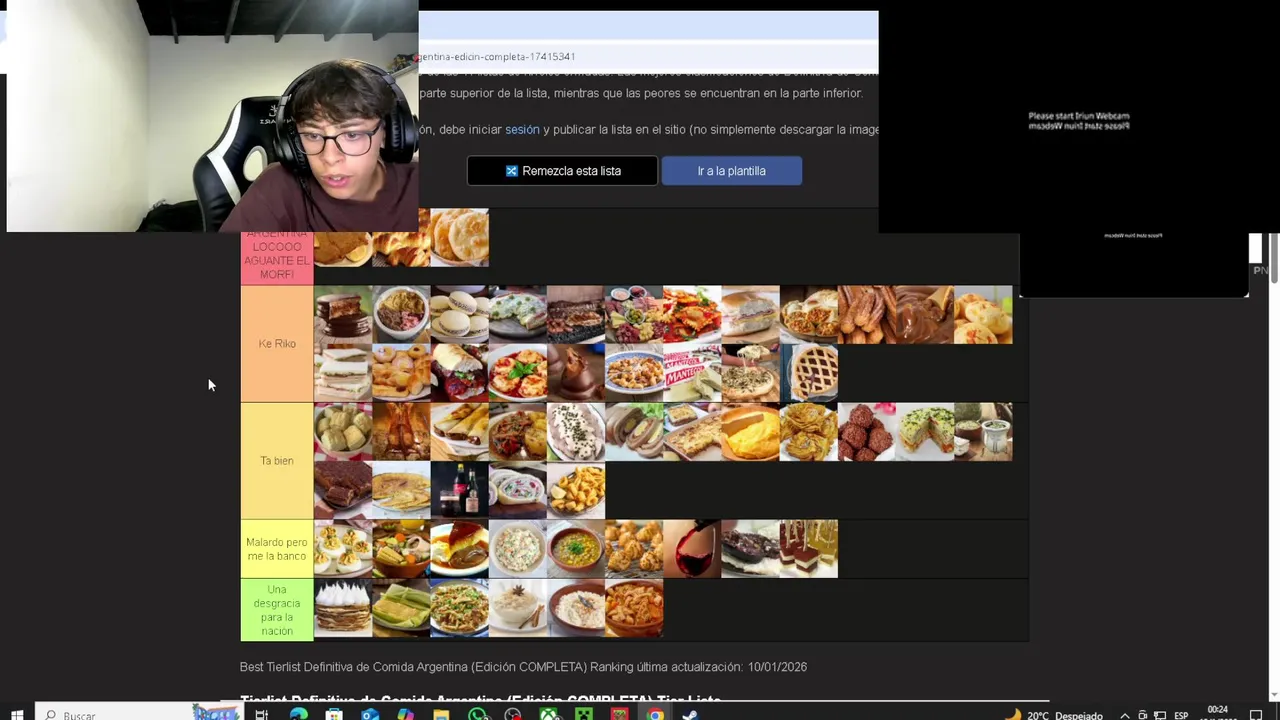Select the Ke Riko tier label

pos(277,344)
